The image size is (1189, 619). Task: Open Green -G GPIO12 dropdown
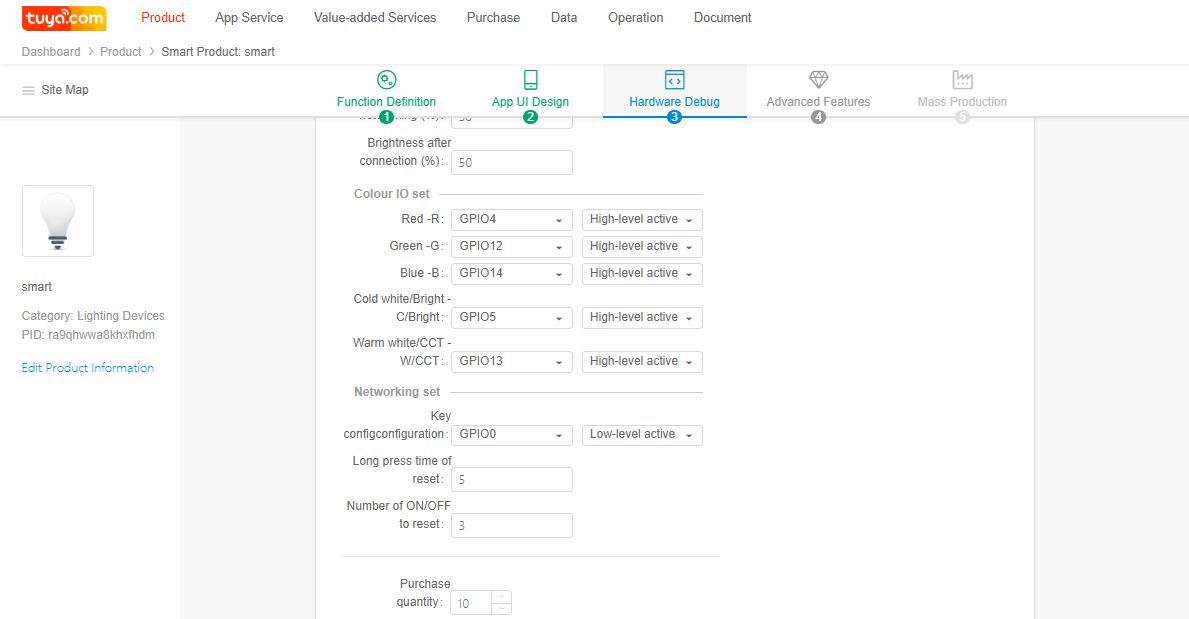point(512,247)
